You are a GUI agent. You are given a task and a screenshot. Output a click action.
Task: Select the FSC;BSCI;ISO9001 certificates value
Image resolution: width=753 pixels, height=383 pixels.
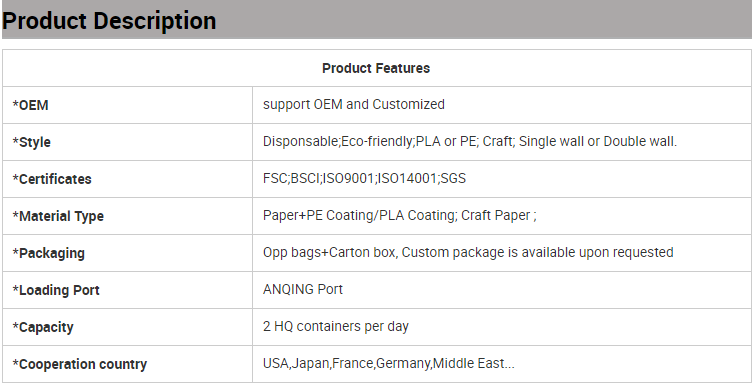pyautogui.click(x=364, y=179)
